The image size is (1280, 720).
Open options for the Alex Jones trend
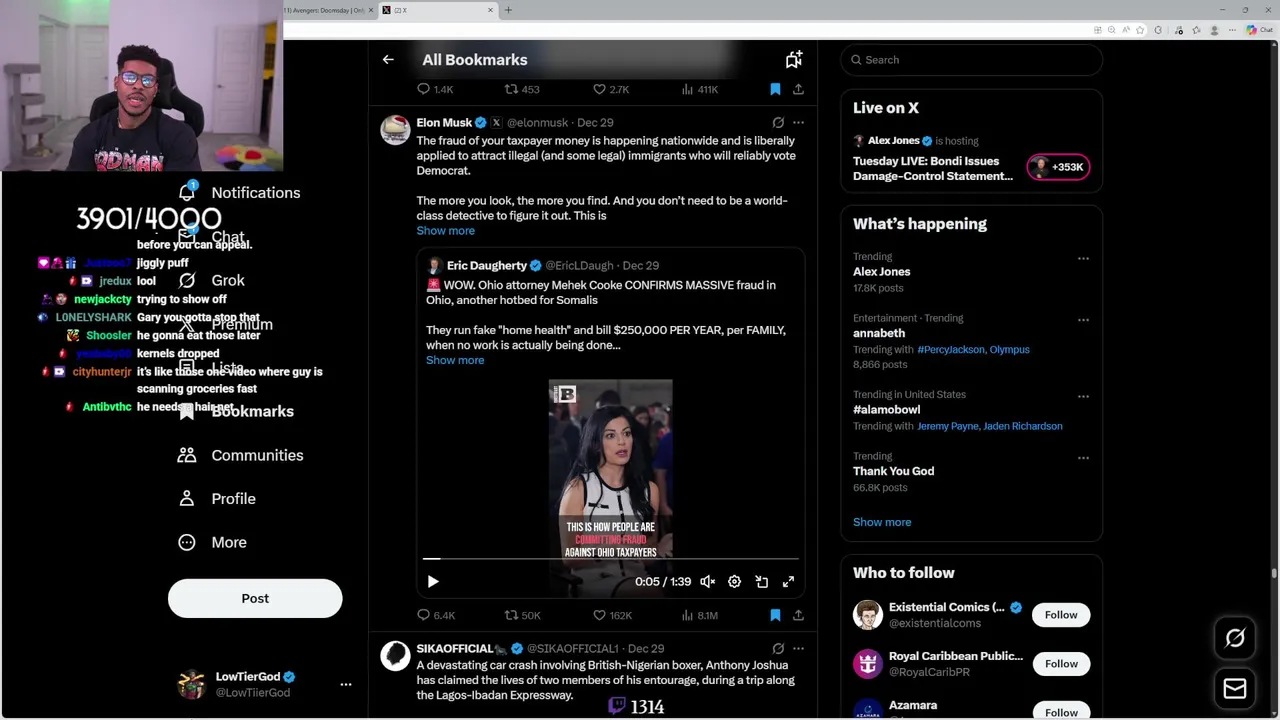point(1083,259)
